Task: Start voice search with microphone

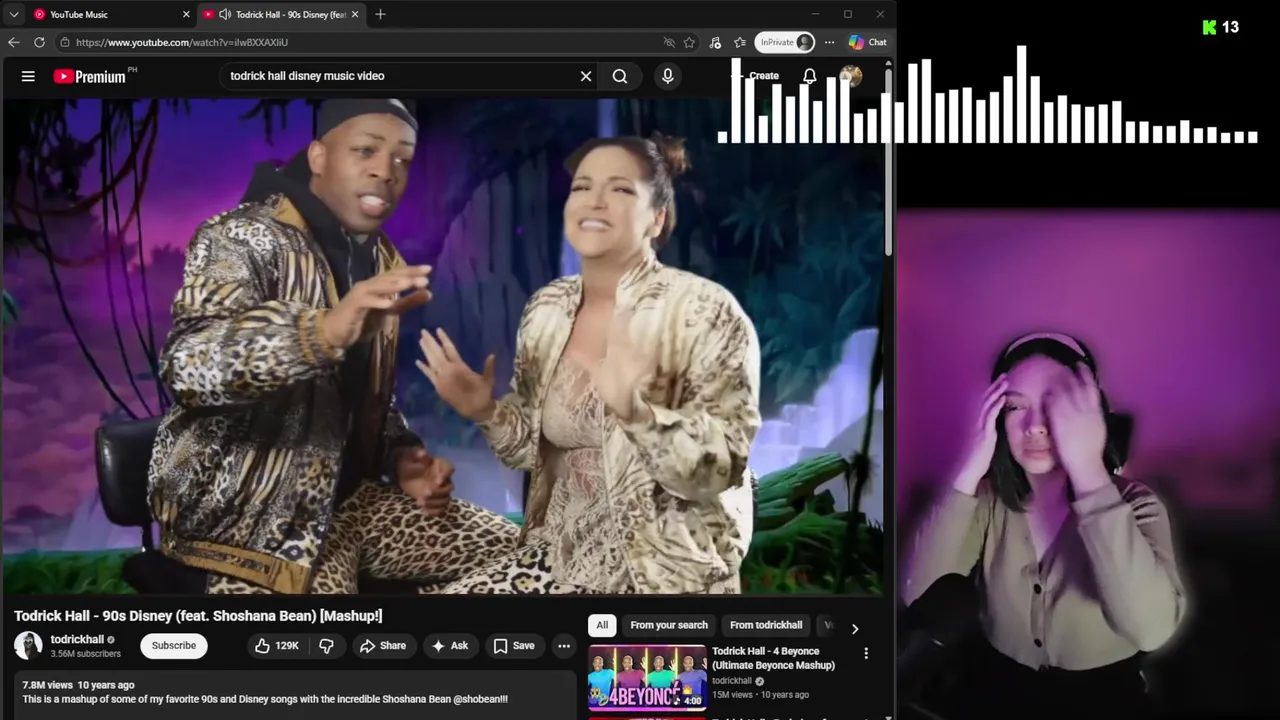Action: [668, 76]
